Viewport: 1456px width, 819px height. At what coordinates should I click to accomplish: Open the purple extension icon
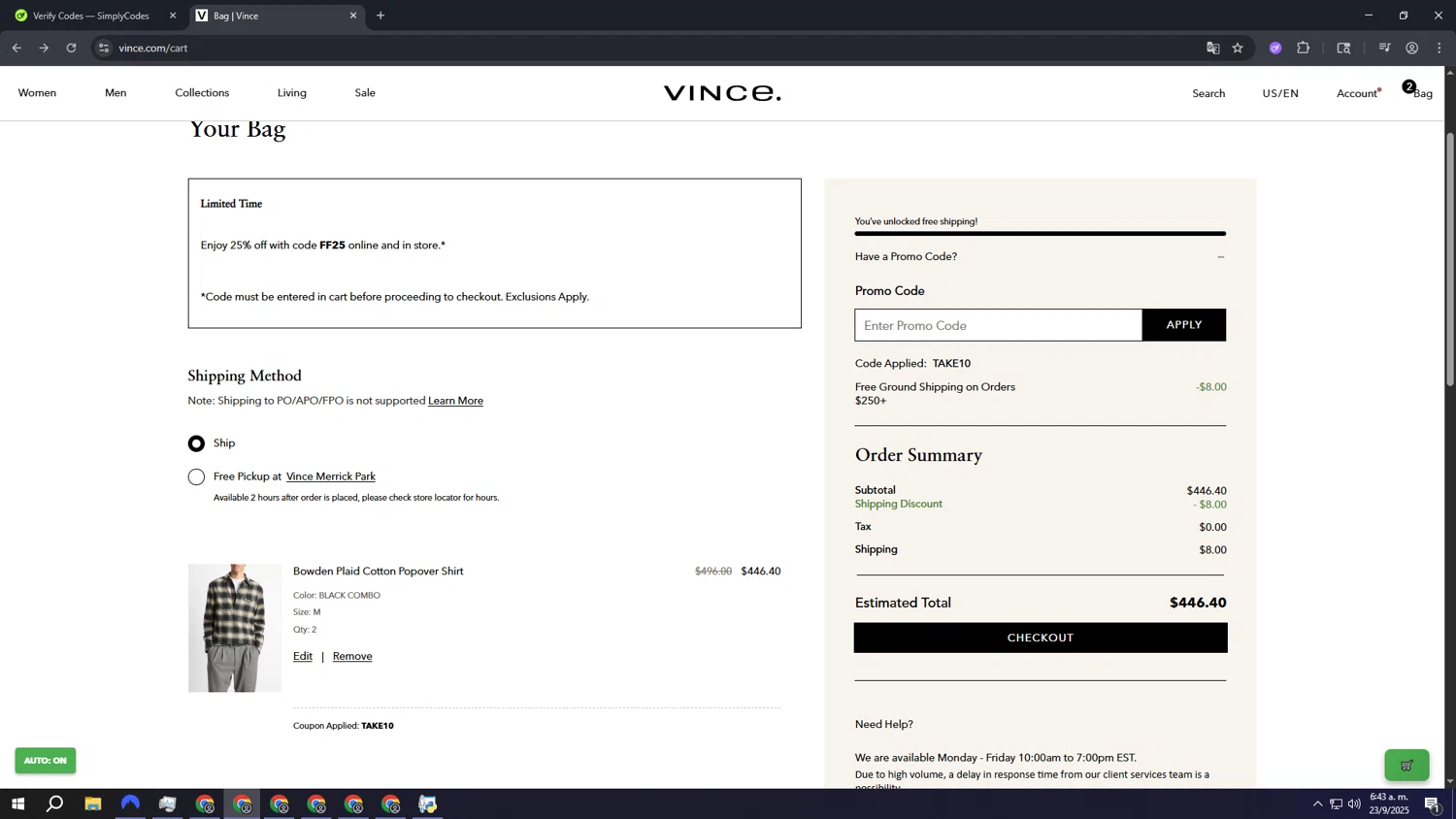(1275, 48)
